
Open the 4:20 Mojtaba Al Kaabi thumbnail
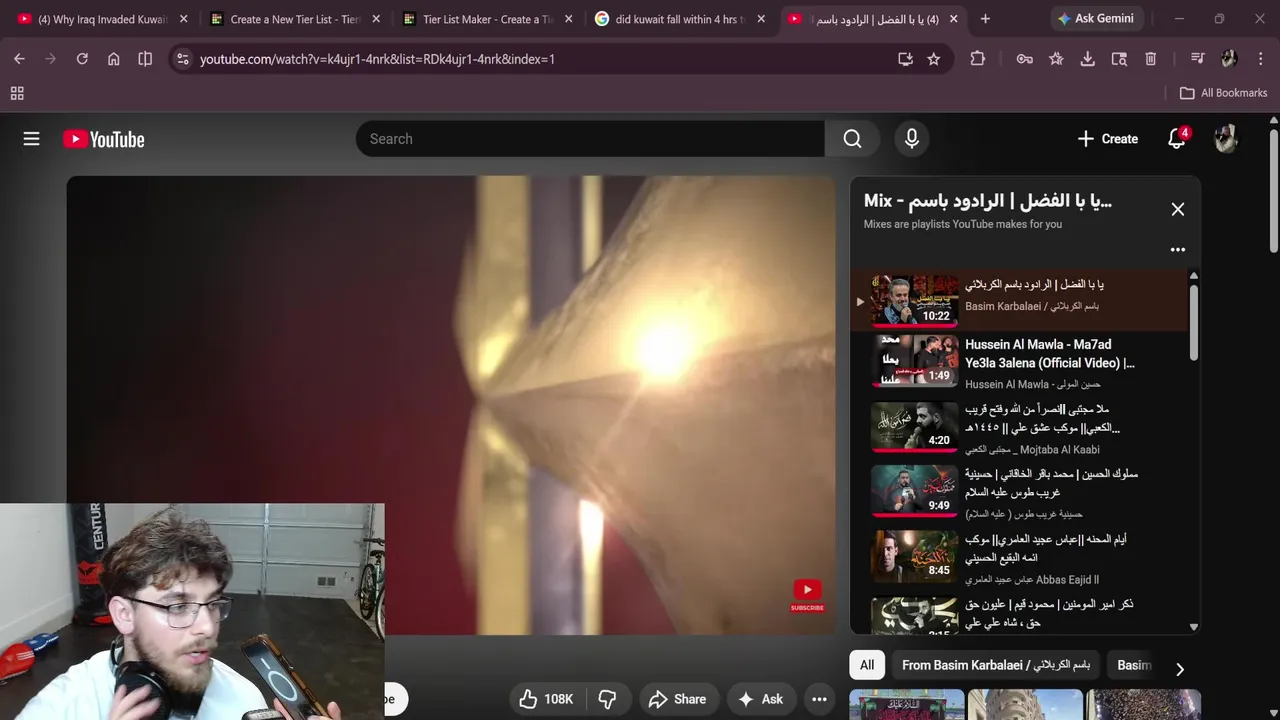pyautogui.click(x=914, y=427)
